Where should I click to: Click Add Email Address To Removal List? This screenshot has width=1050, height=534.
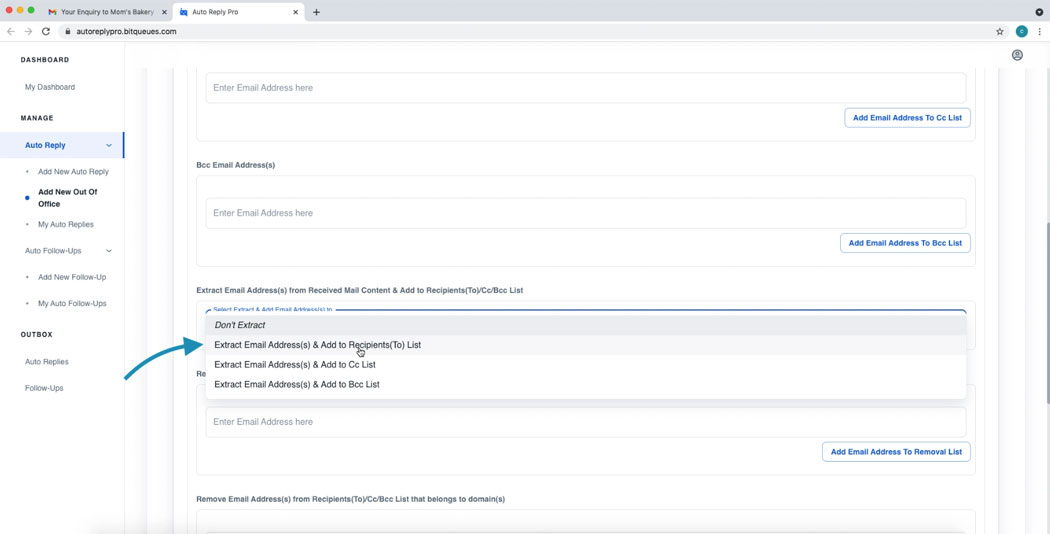click(896, 452)
